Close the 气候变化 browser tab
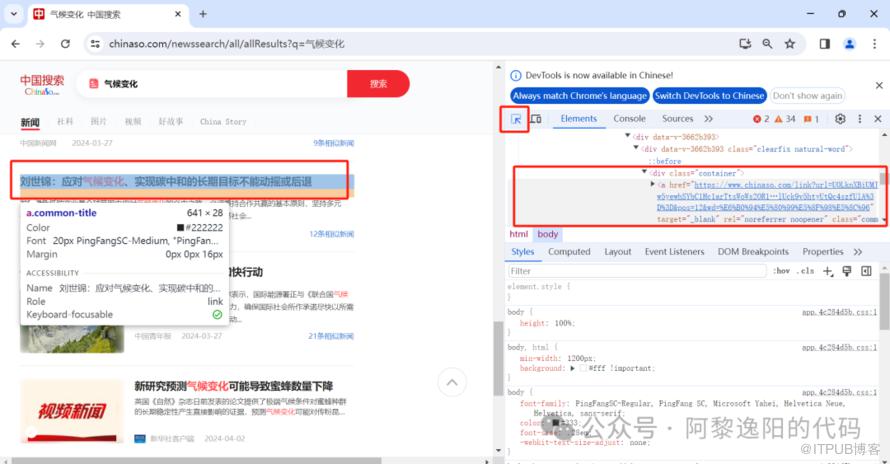890x464 pixels. 178,14
